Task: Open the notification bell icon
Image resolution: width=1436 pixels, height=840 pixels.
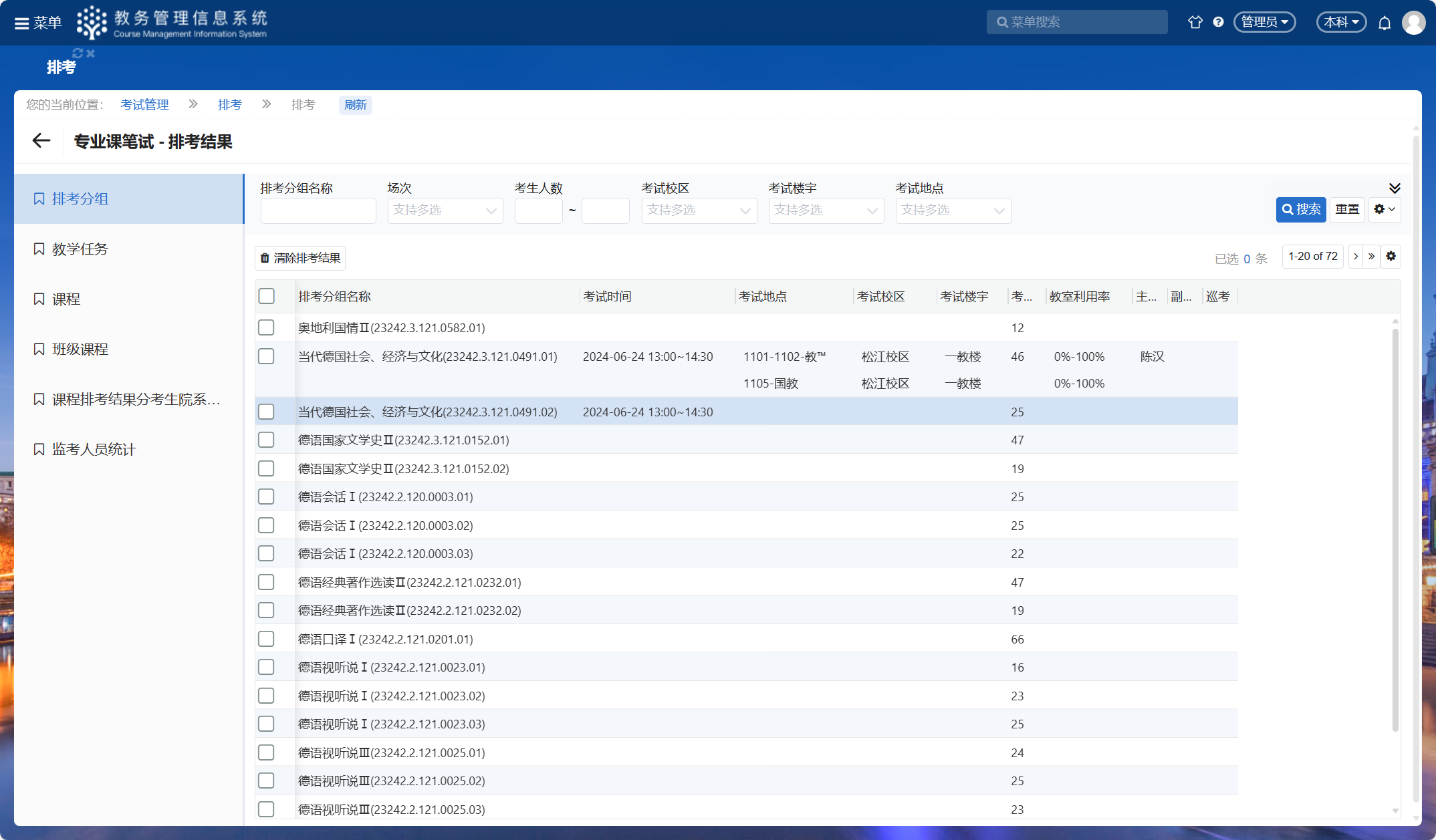Action: (x=1385, y=23)
